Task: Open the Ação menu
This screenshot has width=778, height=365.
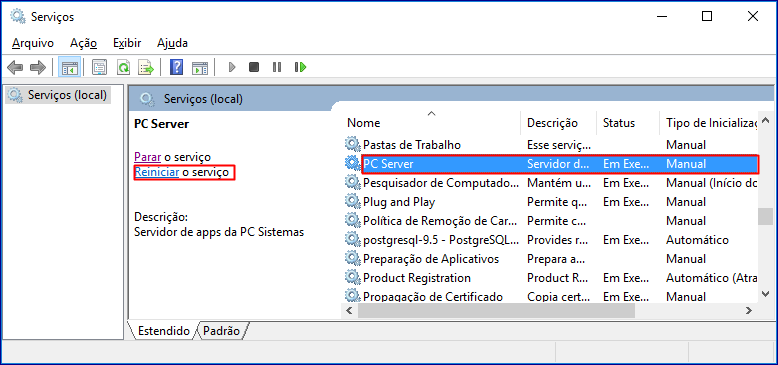Action: 83,43
